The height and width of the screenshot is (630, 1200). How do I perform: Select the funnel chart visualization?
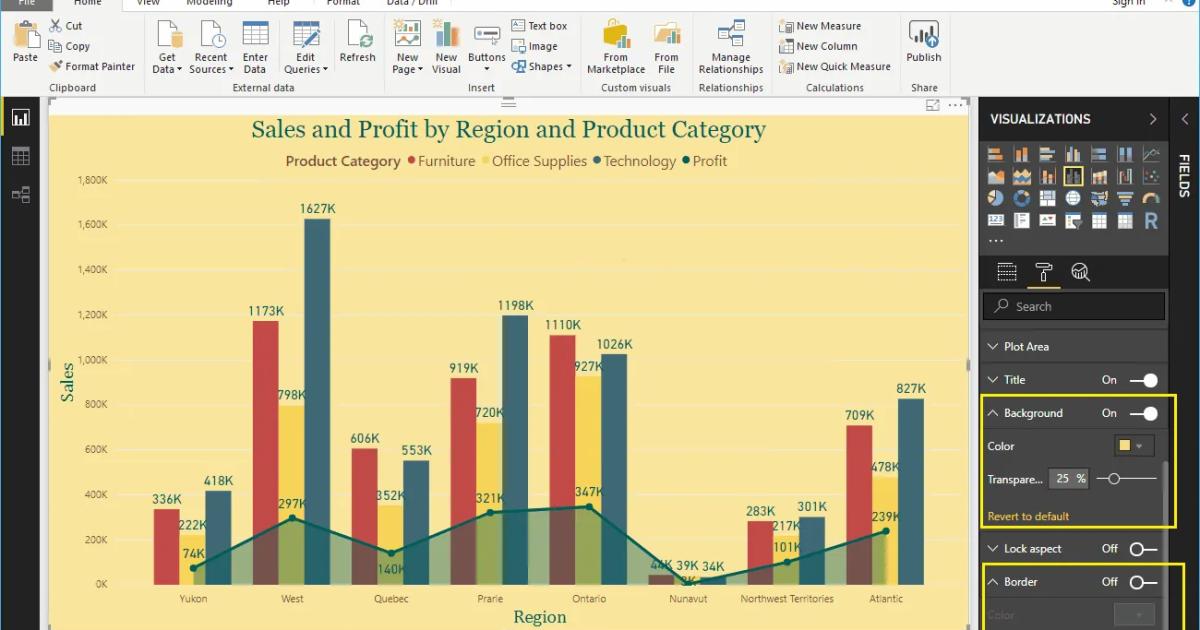[1124, 196]
